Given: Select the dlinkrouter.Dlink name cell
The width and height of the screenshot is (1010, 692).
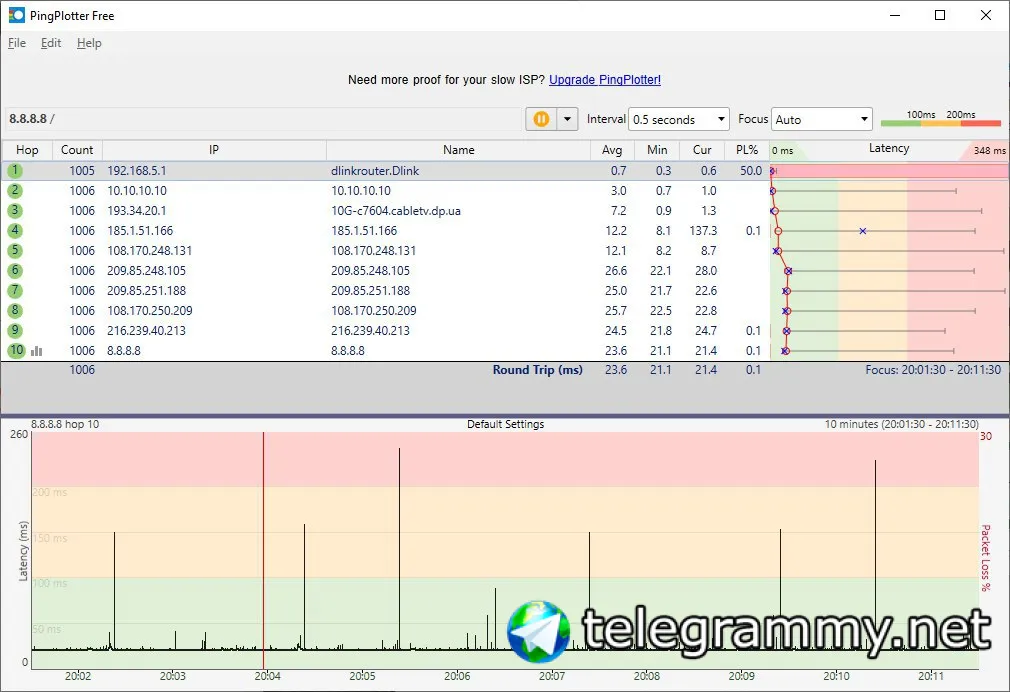Looking at the screenshot, I should (375, 171).
